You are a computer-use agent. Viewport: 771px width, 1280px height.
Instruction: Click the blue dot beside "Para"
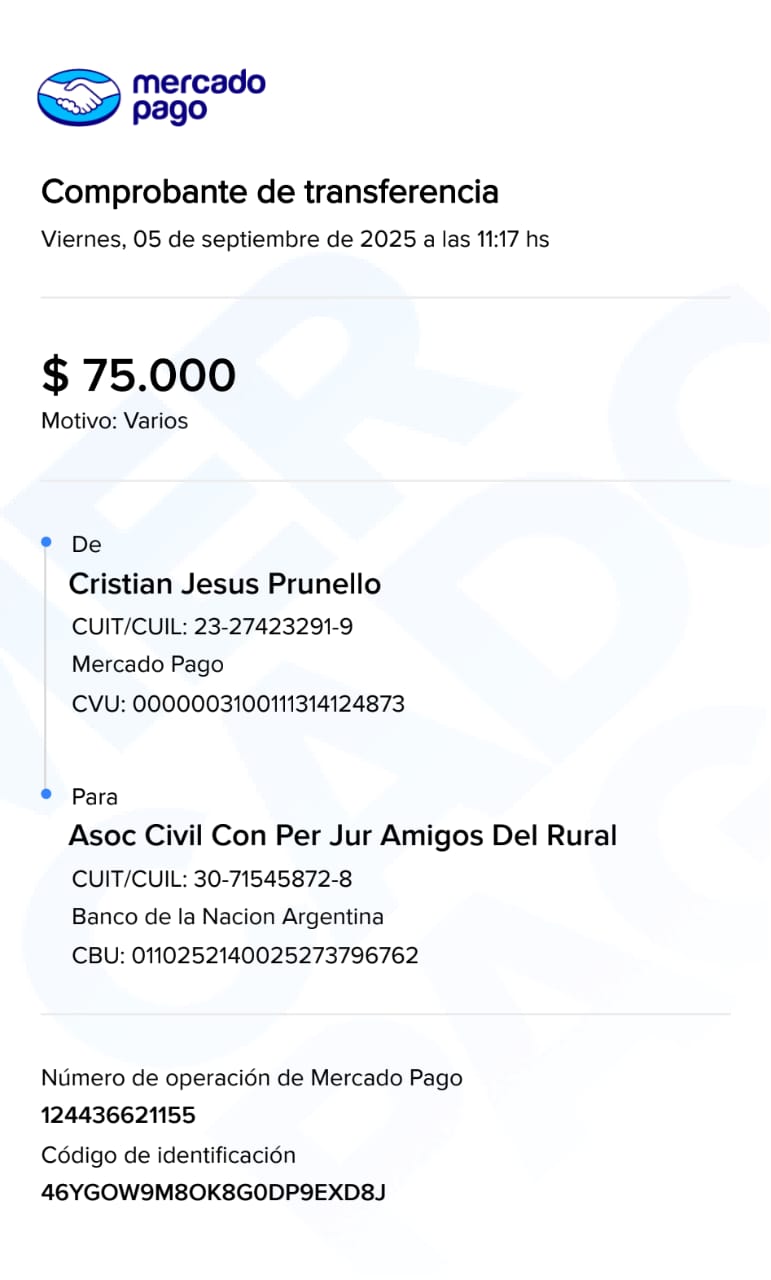(46, 794)
